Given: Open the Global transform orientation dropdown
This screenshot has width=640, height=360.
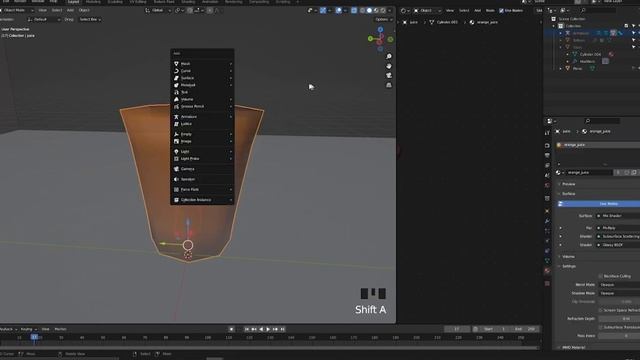Looking at the screenshot, I should [158, 10].
